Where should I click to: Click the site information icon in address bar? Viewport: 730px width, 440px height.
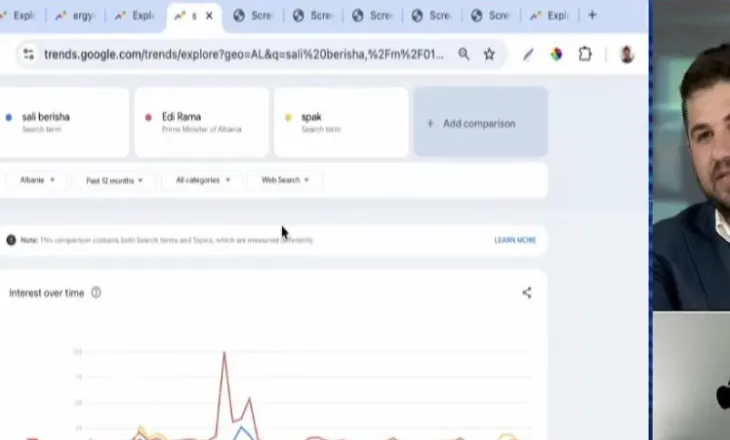click(x=27, y=54)
